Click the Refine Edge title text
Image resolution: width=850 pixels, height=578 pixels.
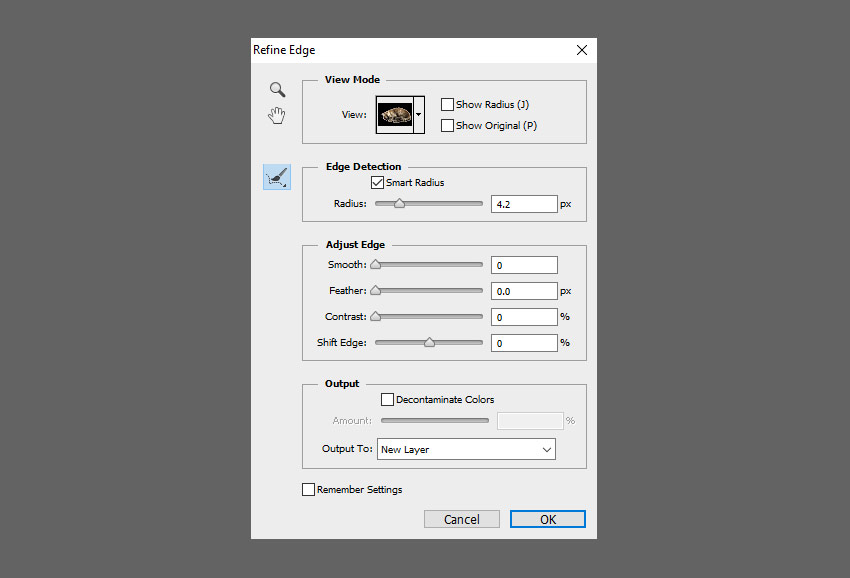click(284, 50)
